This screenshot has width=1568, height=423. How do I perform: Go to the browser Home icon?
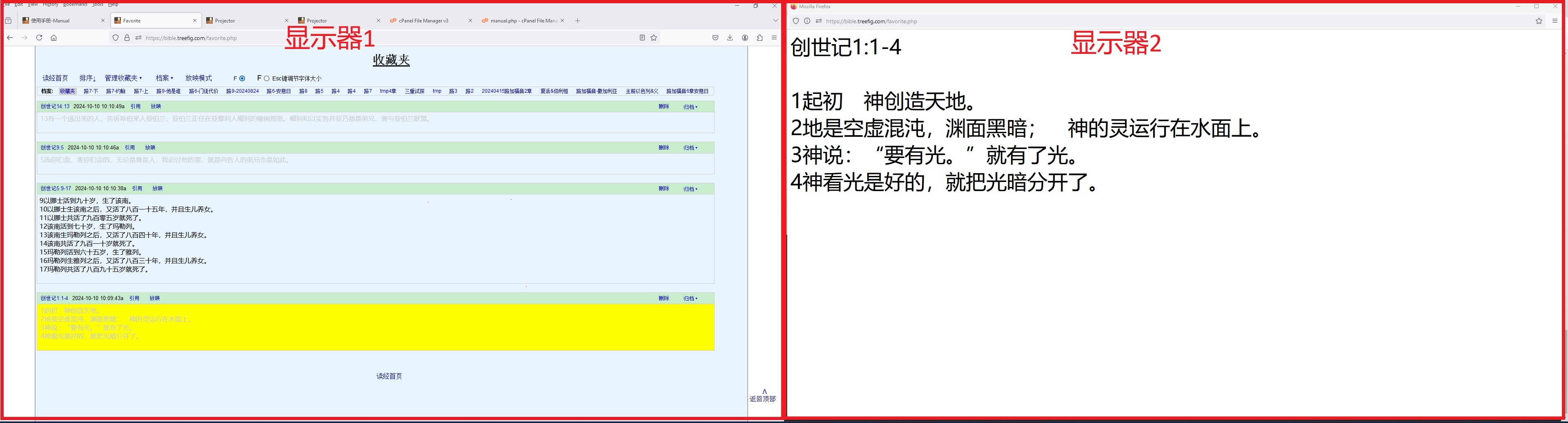53,38
